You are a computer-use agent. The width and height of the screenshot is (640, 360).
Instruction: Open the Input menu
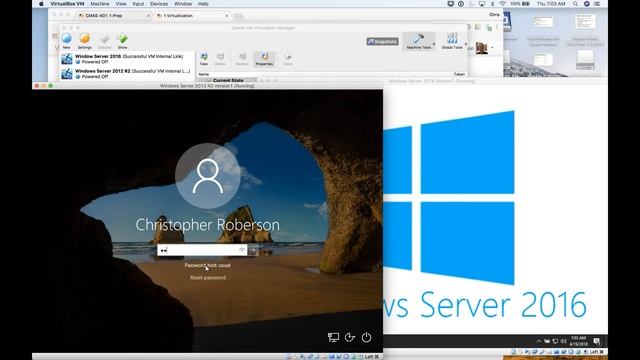[x=138, y=4]
